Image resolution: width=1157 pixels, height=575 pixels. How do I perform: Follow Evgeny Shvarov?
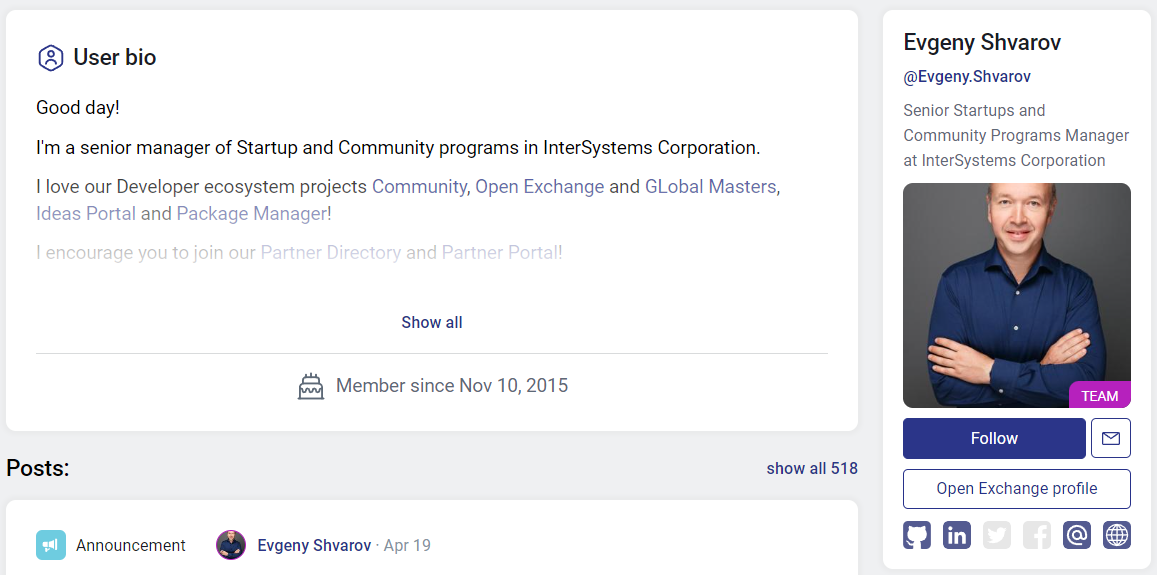994,438
